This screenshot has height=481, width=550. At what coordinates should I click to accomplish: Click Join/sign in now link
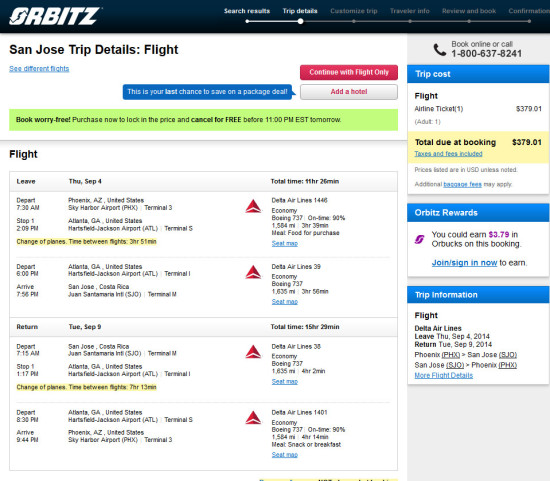tap(464, 263)
